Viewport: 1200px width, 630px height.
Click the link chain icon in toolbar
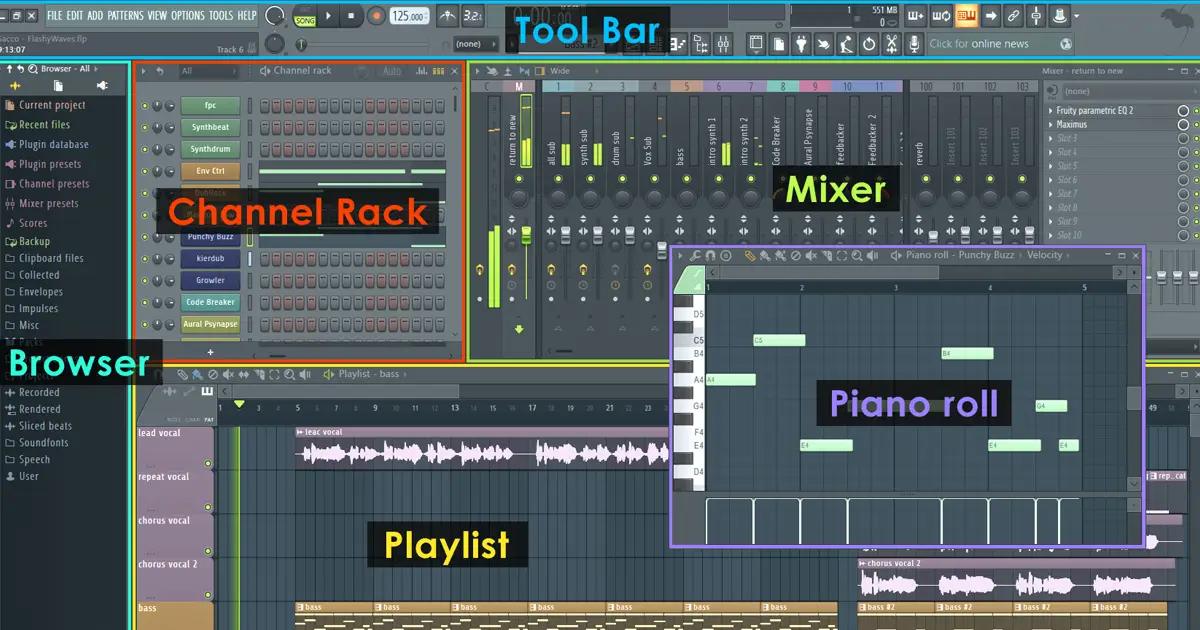pos(1013,15)
